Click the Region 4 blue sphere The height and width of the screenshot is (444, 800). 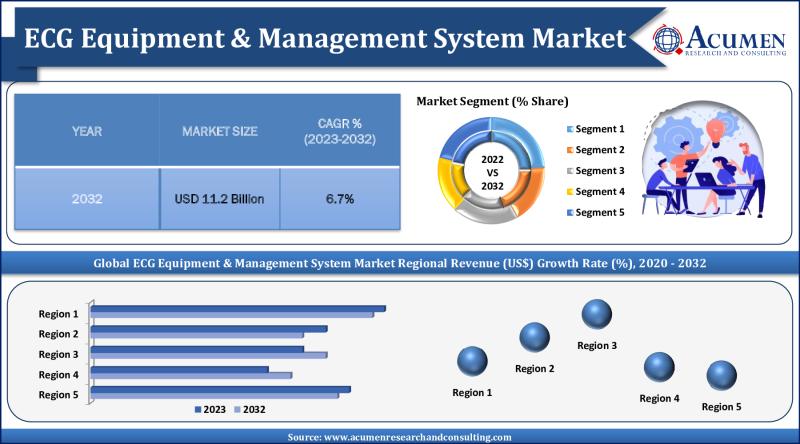point(659,368)
